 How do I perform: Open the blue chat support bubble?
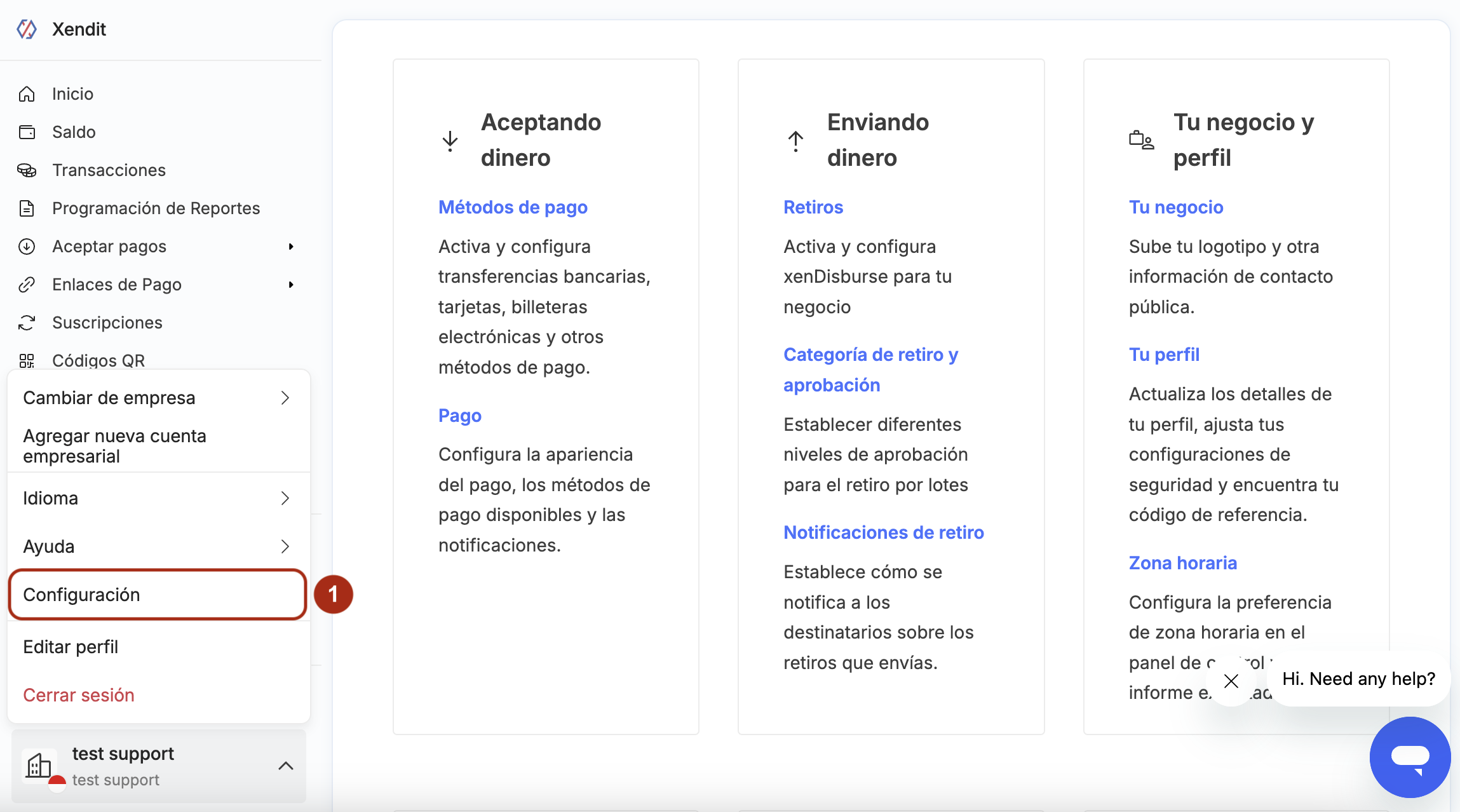tap(1410, 757)
